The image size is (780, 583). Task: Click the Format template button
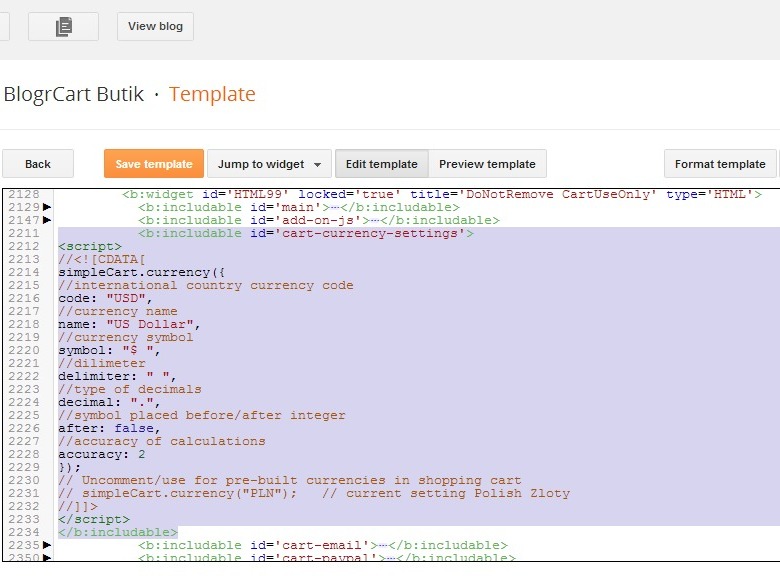(x=720, y=164)
